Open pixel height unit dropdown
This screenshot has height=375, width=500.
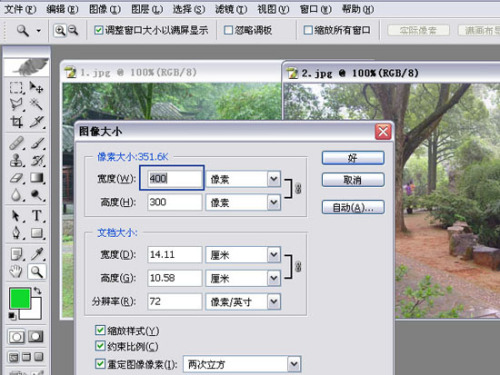point(274,202)
